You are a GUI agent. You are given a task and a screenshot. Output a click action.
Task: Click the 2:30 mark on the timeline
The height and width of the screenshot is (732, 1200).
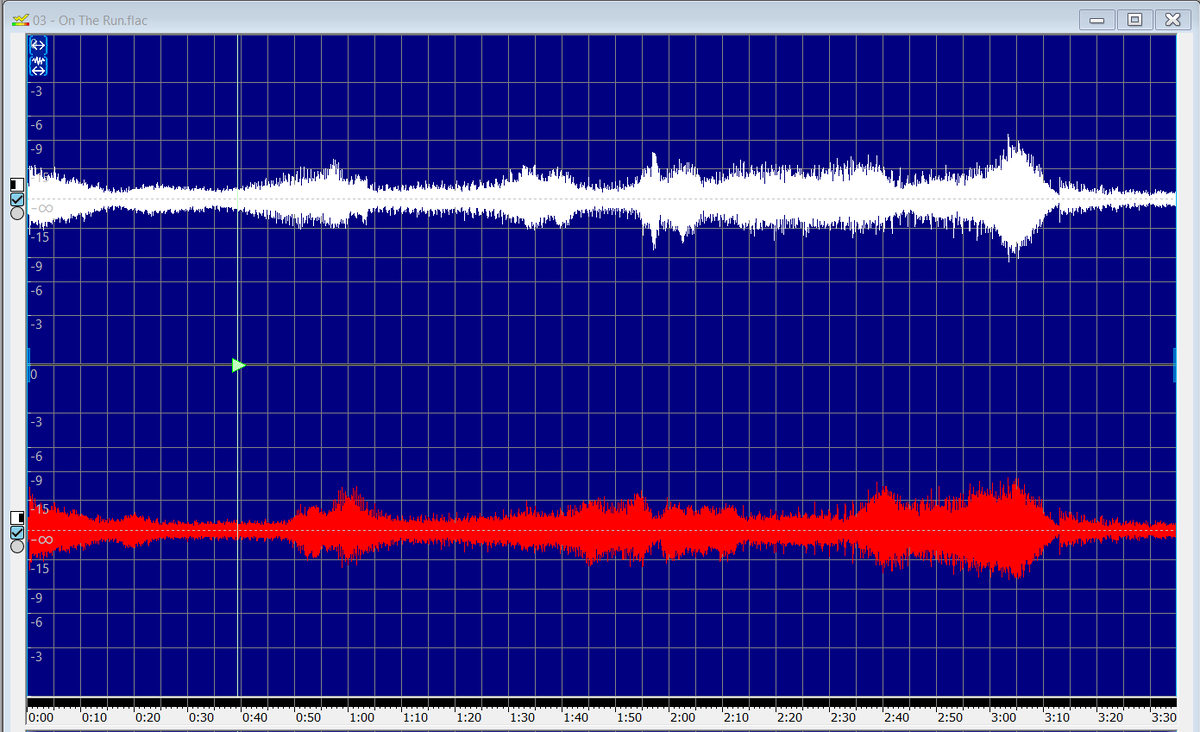pos(842,717)
